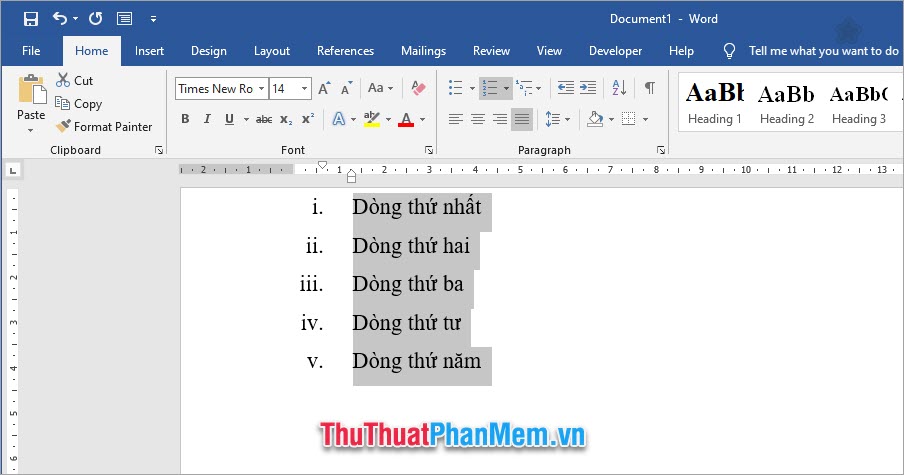Save the document using the floppy disk icon
The image size is (904, 475).
click(31, 19)
